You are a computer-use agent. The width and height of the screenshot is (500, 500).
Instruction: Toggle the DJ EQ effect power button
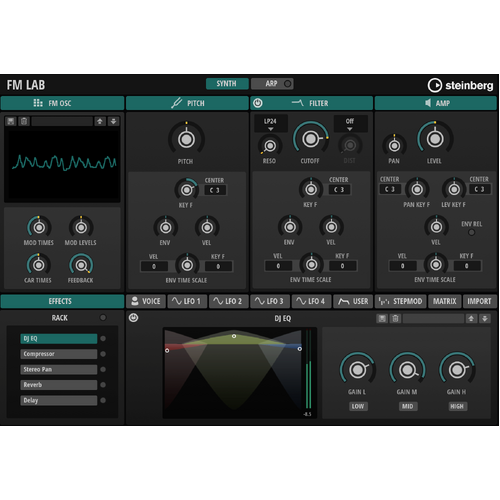[133, 318]
